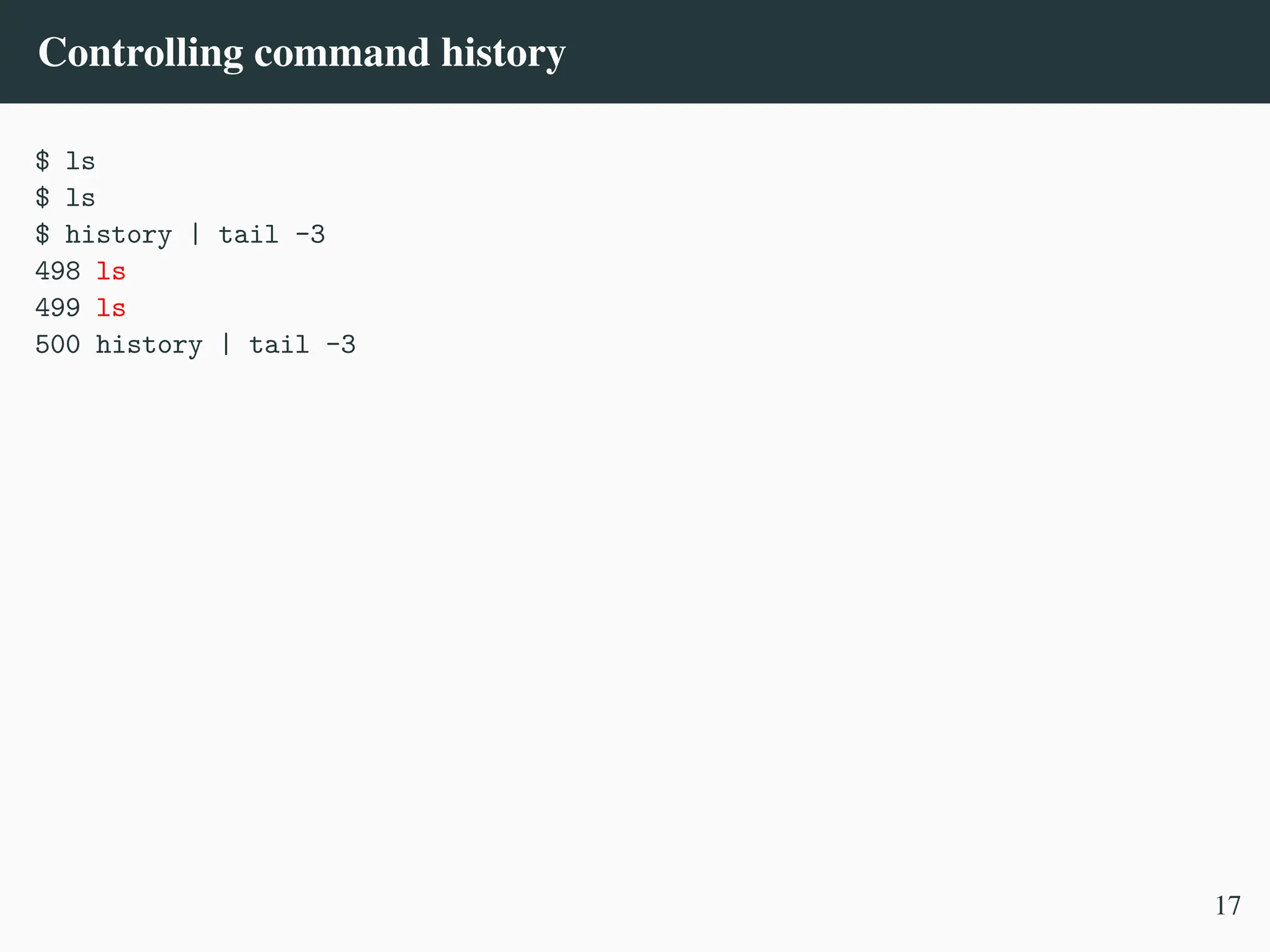The height and width of the screenshot is (952, 1270).
Task: Select history entry number 500
Action: point(57,345)
